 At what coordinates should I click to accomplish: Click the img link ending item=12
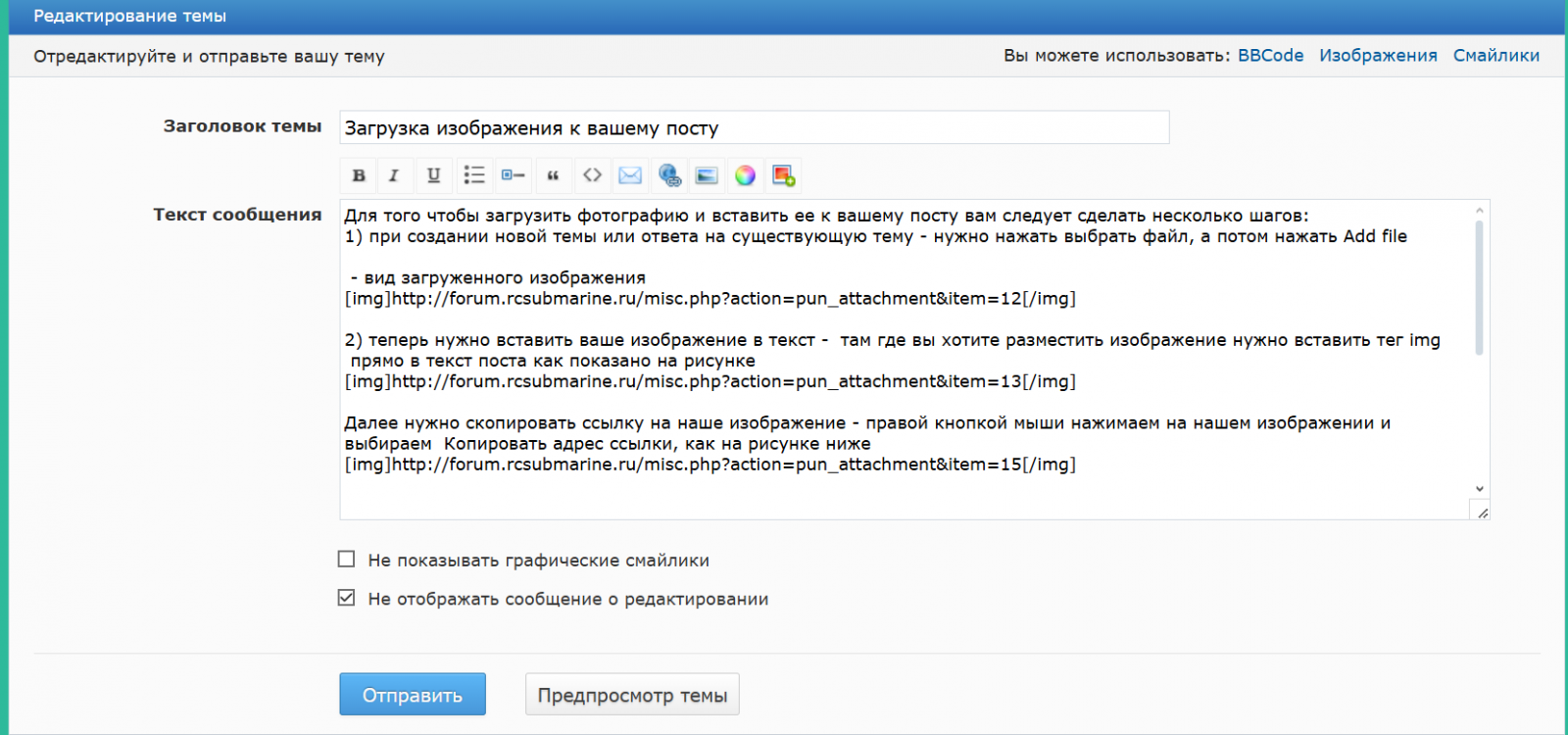click(x=710, y=299)
